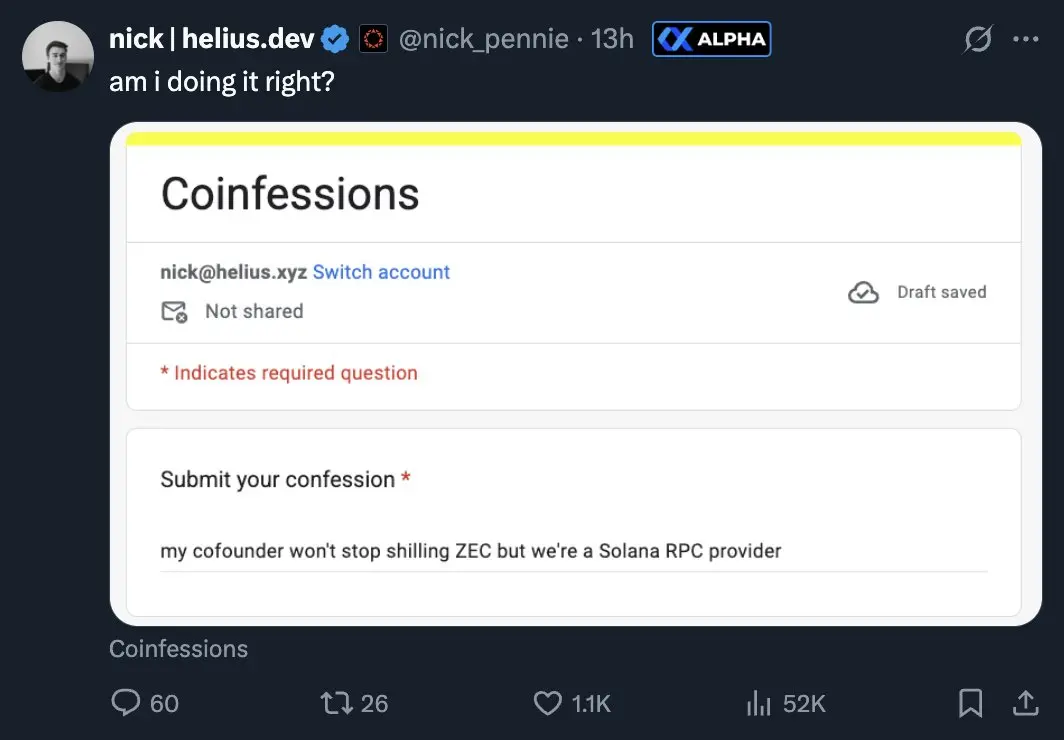The image size is (1064, 740).
Task: Click the Draft saved cloud icon
Action: (x=863, y=292)
